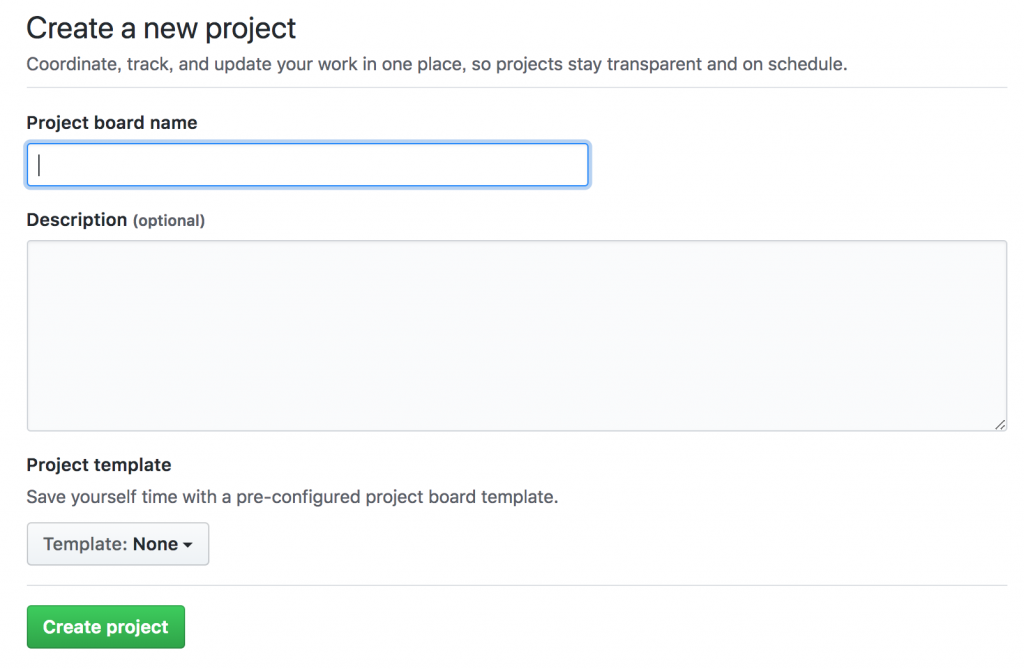The image size is (1024, 669).
Task: Click the "Description" field label
Action: [77, 220]
